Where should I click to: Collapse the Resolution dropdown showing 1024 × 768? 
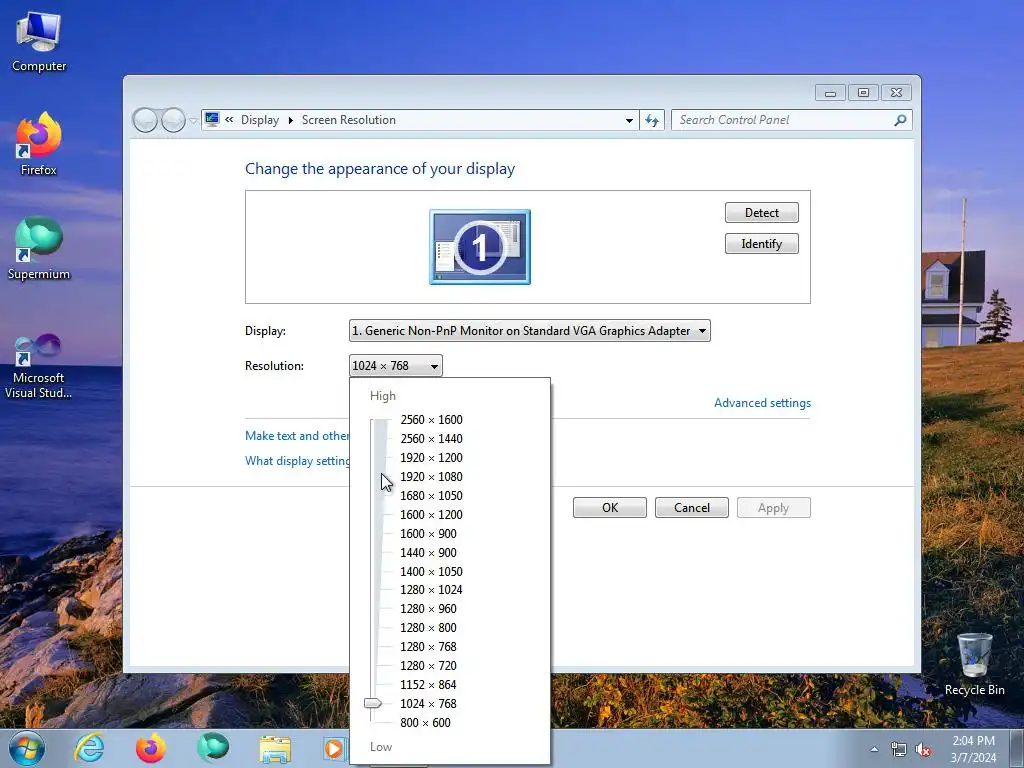coord(396,366)
